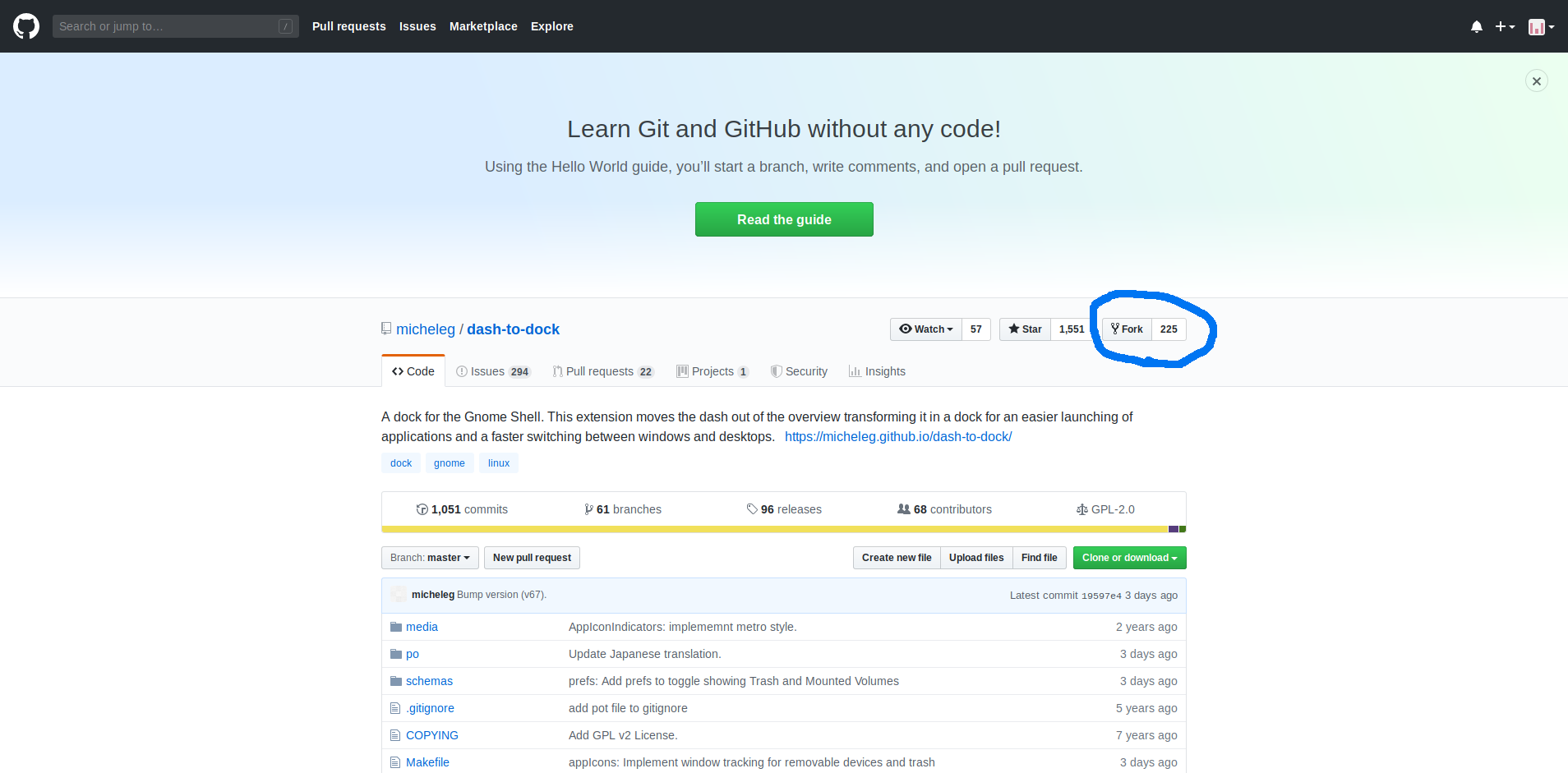
Task: Open the GitHub Octocat home logo
Action: 26,26
